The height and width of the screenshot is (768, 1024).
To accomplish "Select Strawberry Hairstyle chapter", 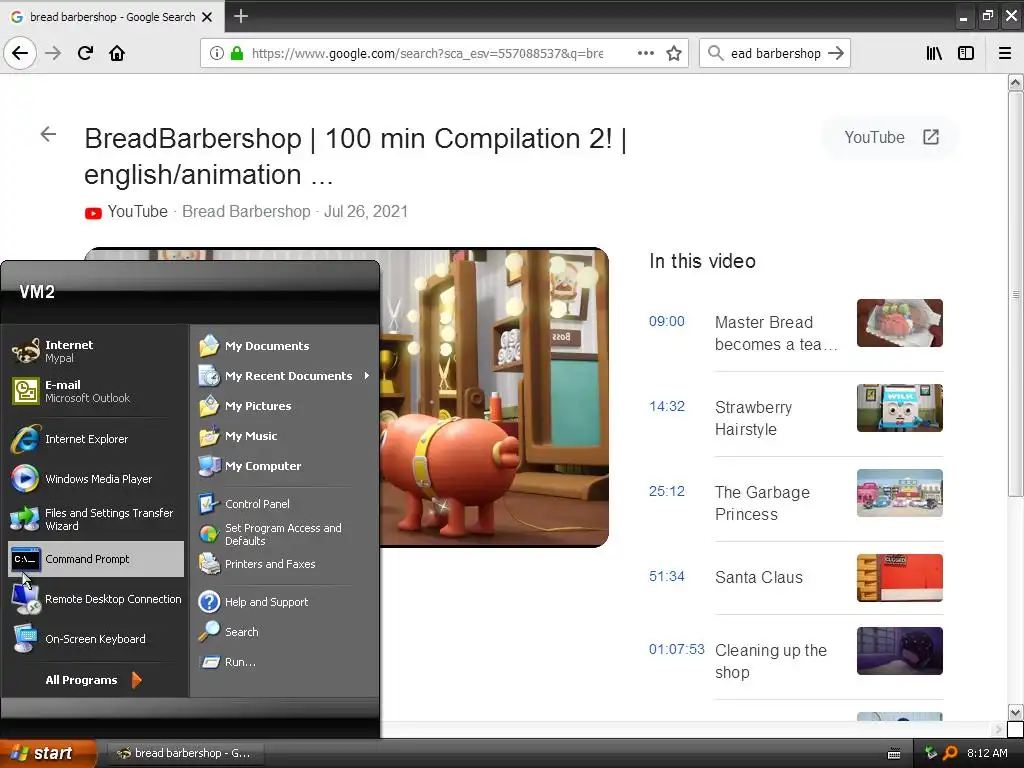I will 754,418.
